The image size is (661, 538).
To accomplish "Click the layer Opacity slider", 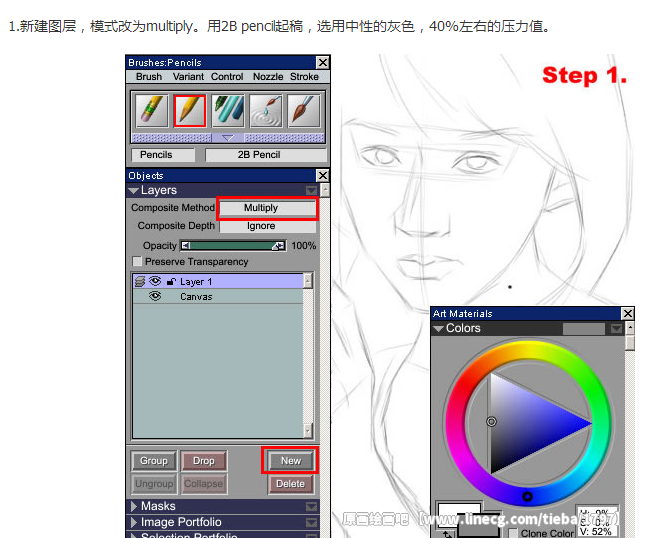I will pos(233,245).
